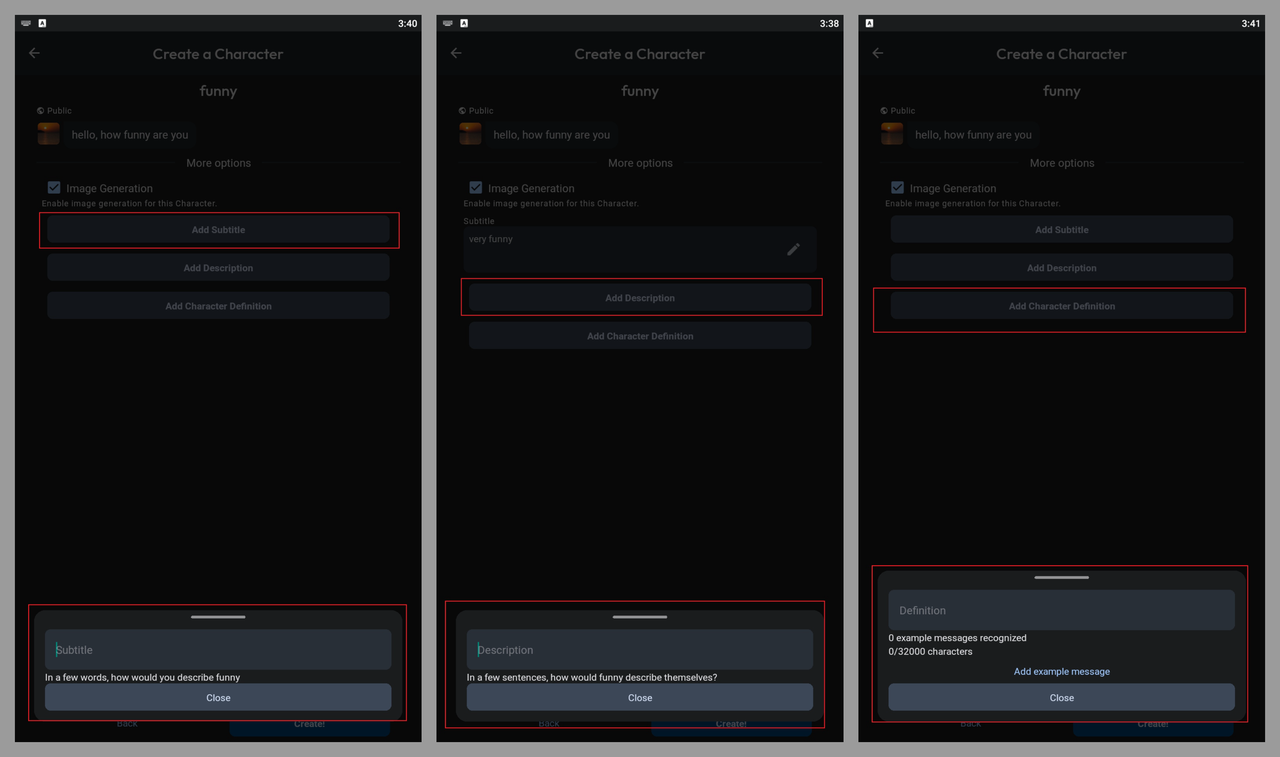Edit the 'very funny' subtitle with the pencil icon
The height and width of the screenshot is (757, 1280).
click(793, 249)
